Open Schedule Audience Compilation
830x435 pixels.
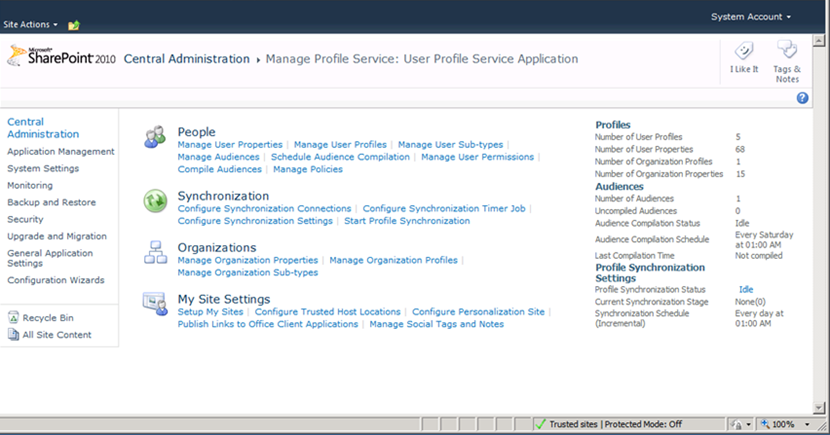coord(340,157)
